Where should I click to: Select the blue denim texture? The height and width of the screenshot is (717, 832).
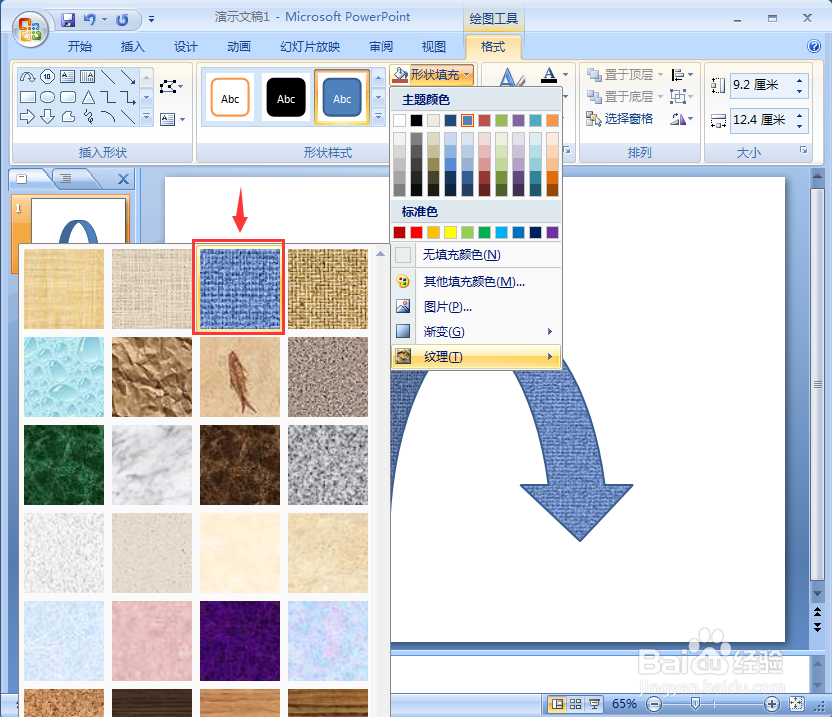tap(240, 289)
